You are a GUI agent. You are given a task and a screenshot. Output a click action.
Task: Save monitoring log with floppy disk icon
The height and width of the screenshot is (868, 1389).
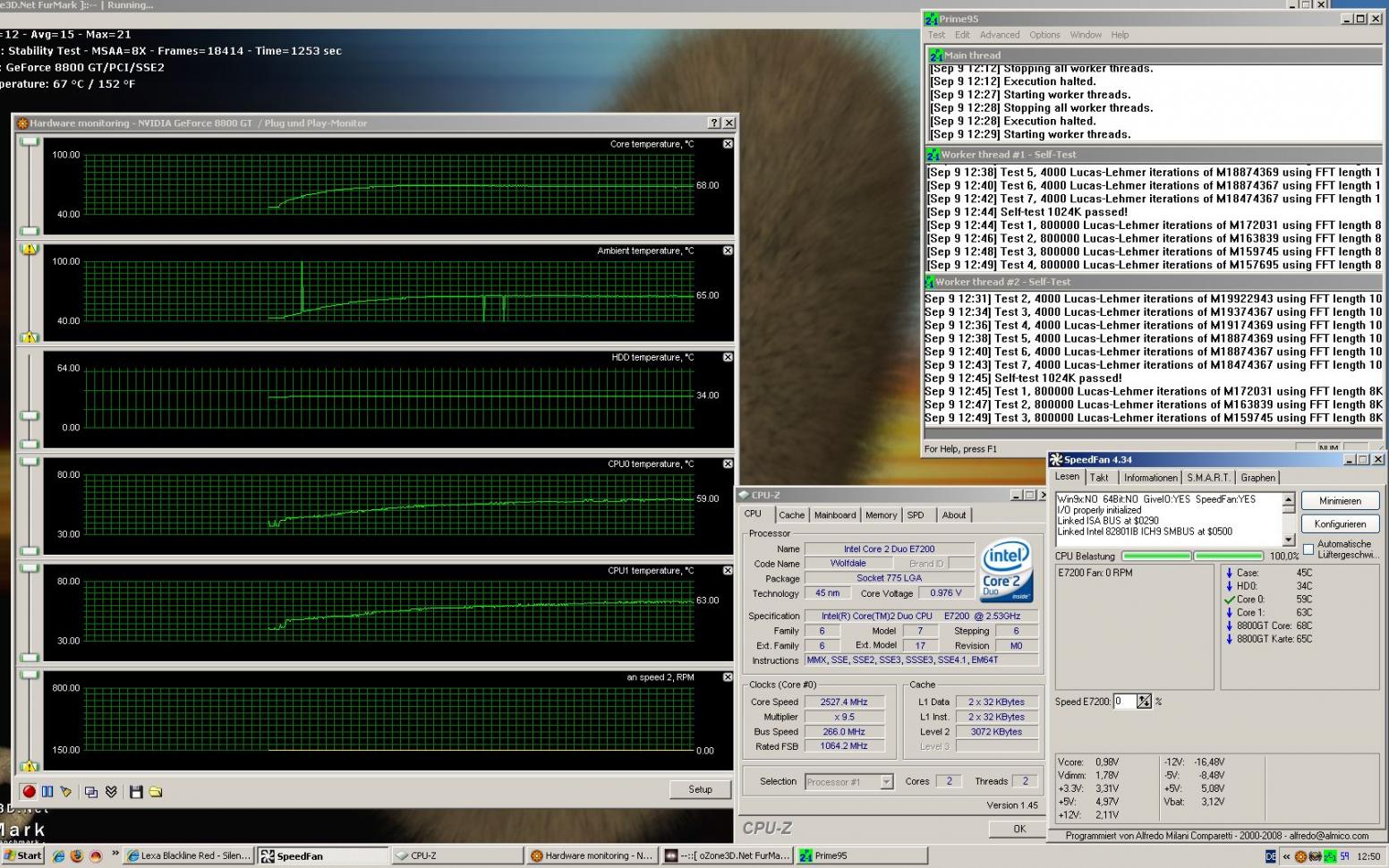[x=136, y=792]
